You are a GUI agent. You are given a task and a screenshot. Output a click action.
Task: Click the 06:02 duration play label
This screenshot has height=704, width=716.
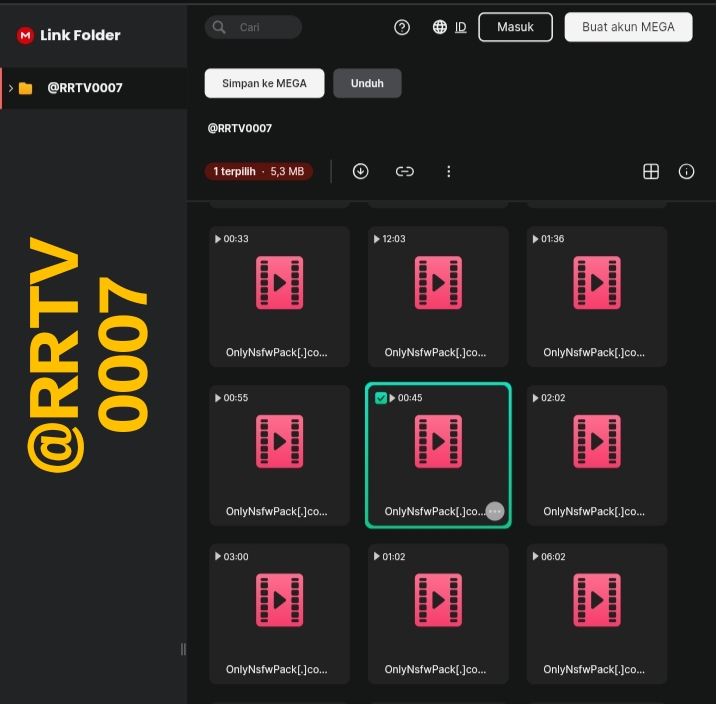[549, 557]
